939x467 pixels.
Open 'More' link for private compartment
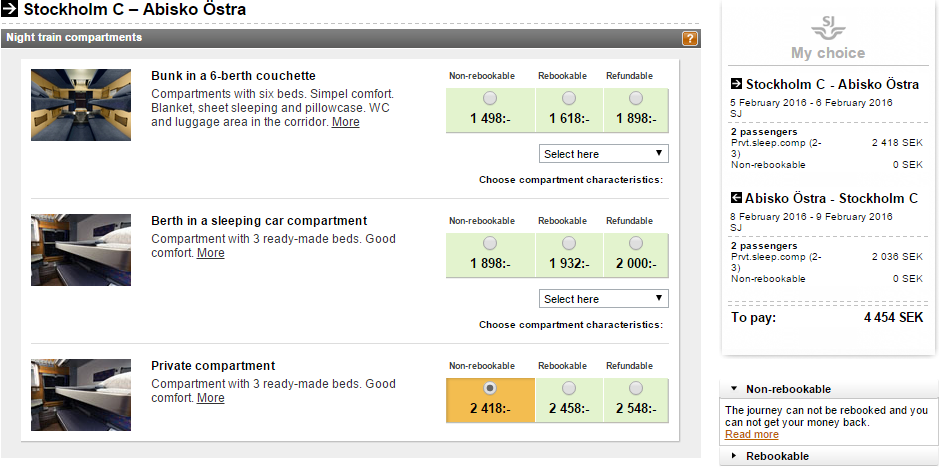click(x=211, y=398)
